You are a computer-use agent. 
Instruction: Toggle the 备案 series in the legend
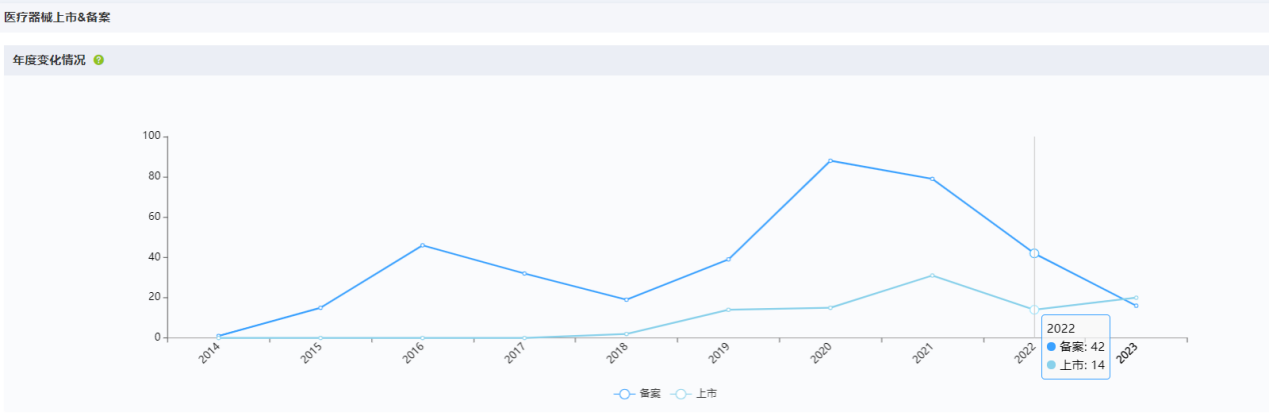(638, 394)
